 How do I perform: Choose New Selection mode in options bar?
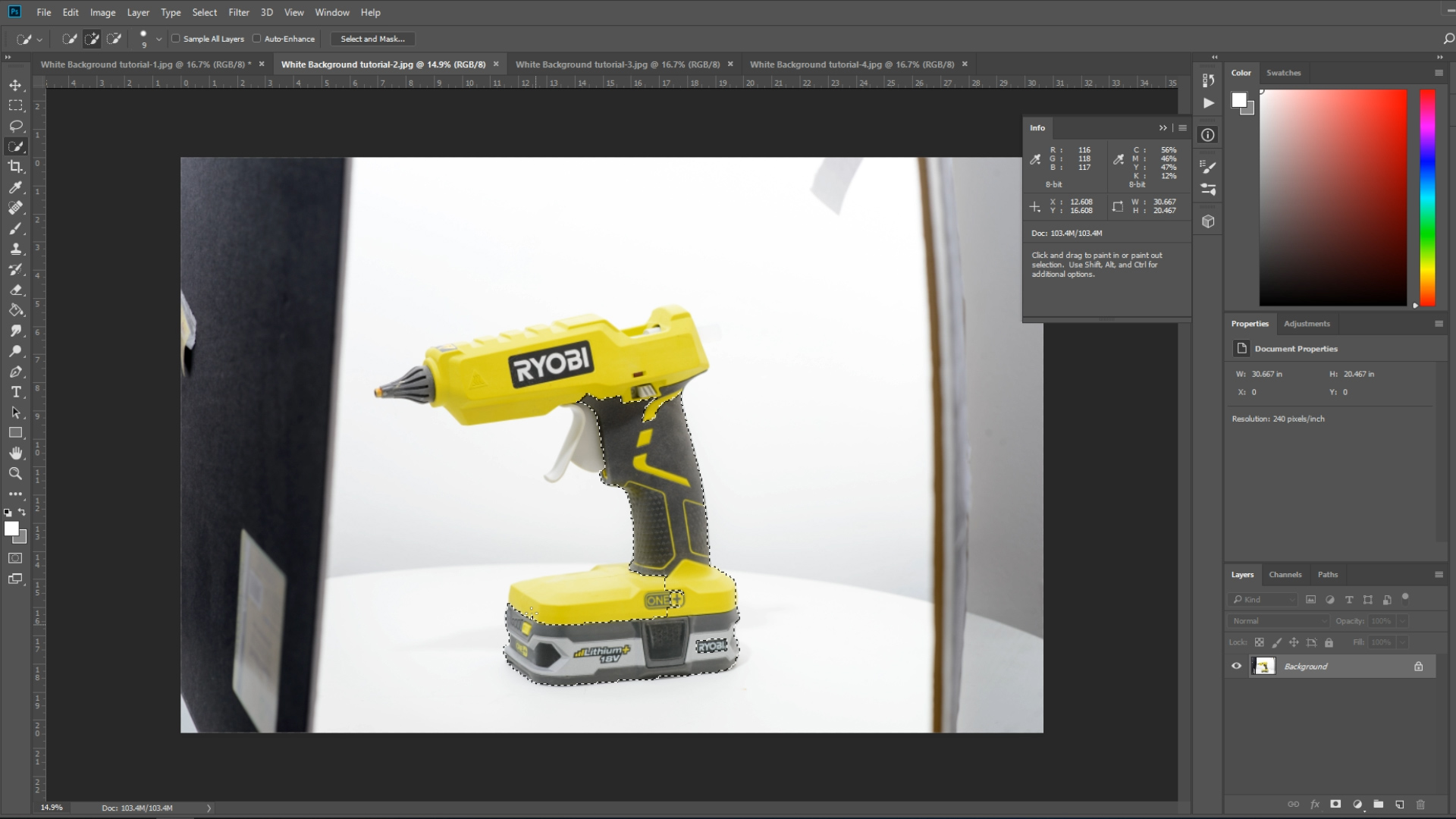70,39
